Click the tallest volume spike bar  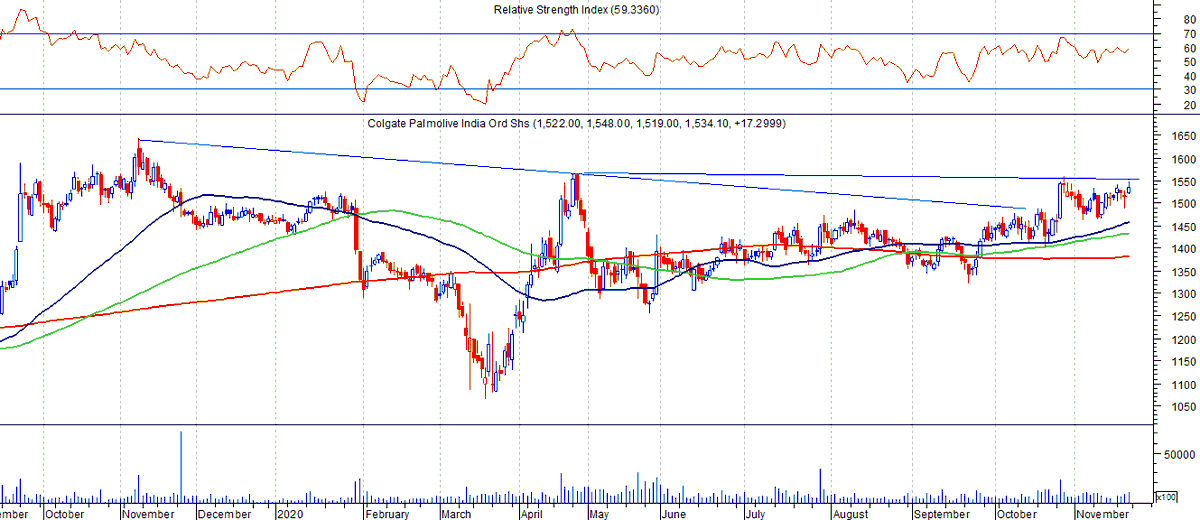181,466
